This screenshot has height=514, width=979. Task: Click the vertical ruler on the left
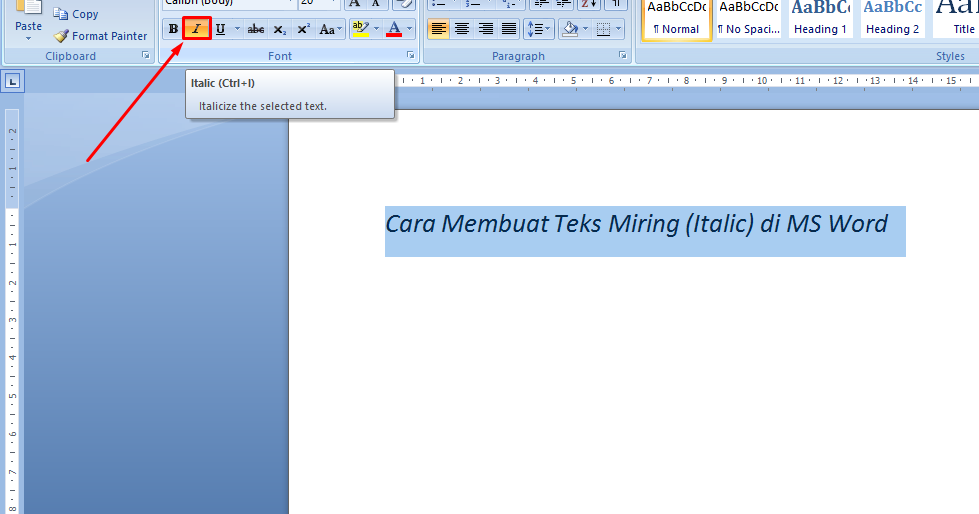[12, 312]
